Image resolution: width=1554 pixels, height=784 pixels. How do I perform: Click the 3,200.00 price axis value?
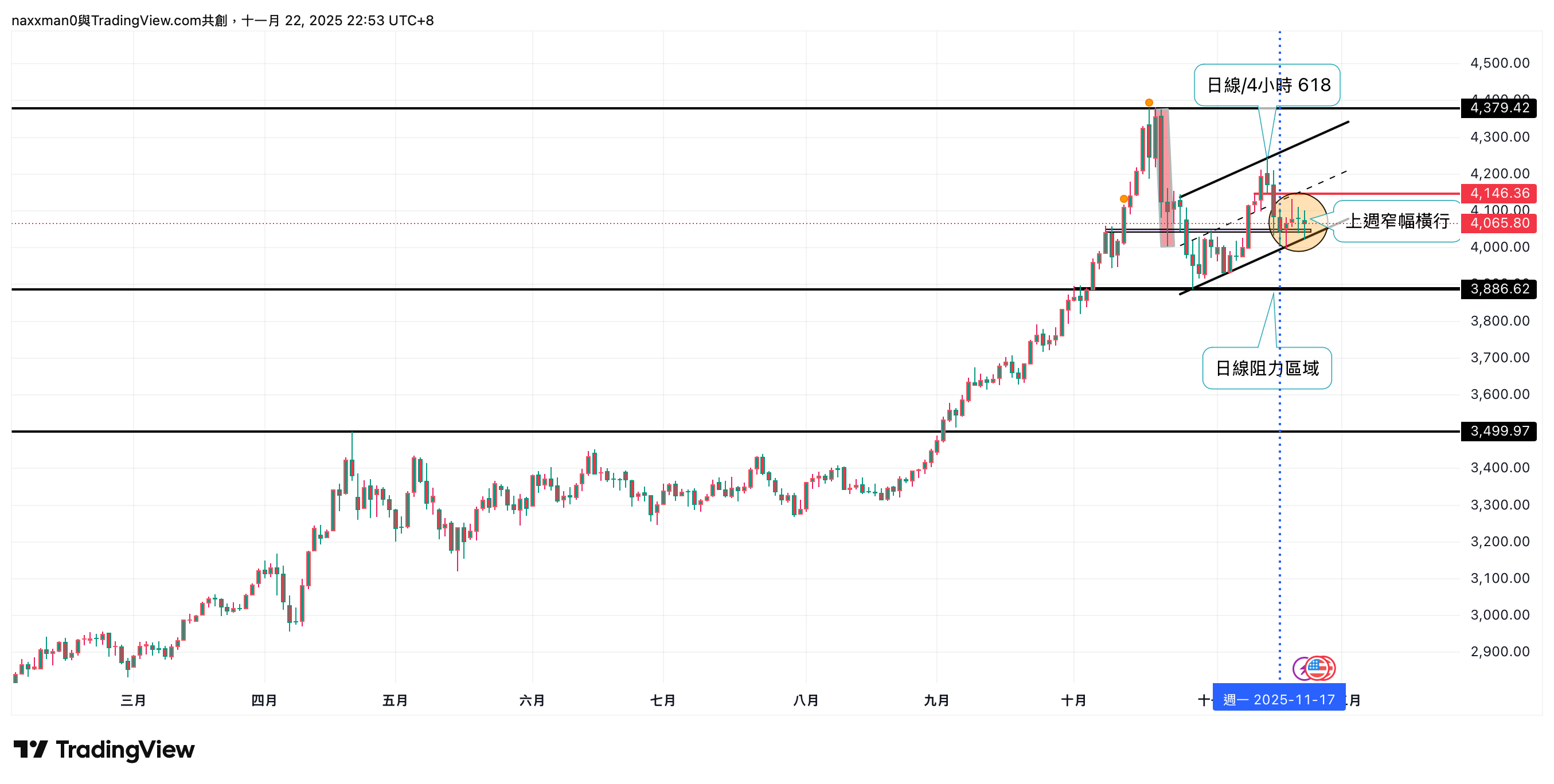1500,542
